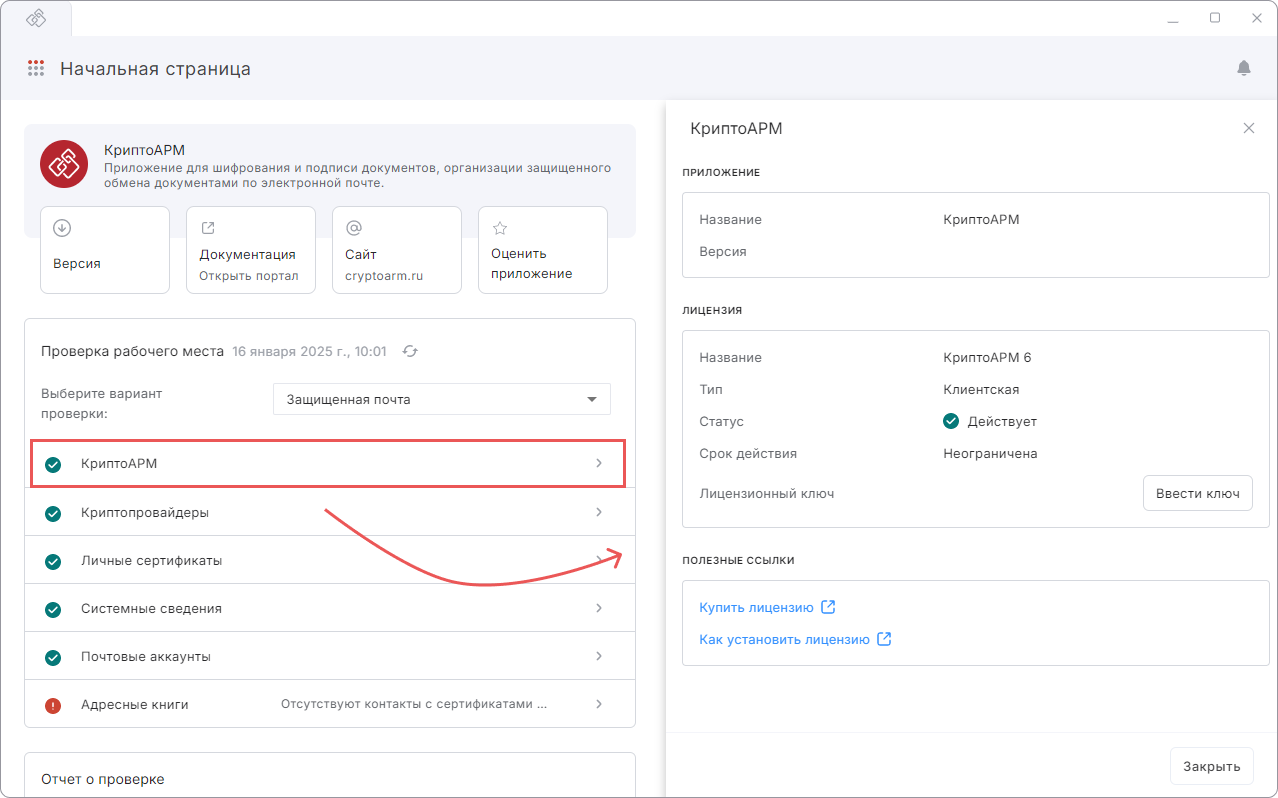Open the Документация portal card
This screenshot has width=1278, height=798.
click(x=251, y=250)
